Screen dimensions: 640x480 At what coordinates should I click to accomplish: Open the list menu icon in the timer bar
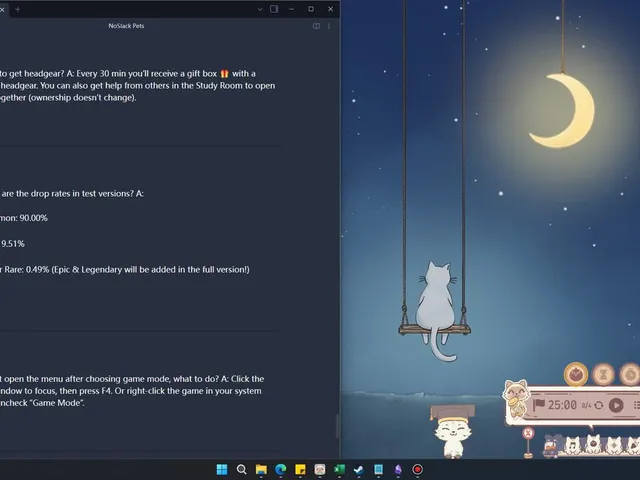(636, 405)
